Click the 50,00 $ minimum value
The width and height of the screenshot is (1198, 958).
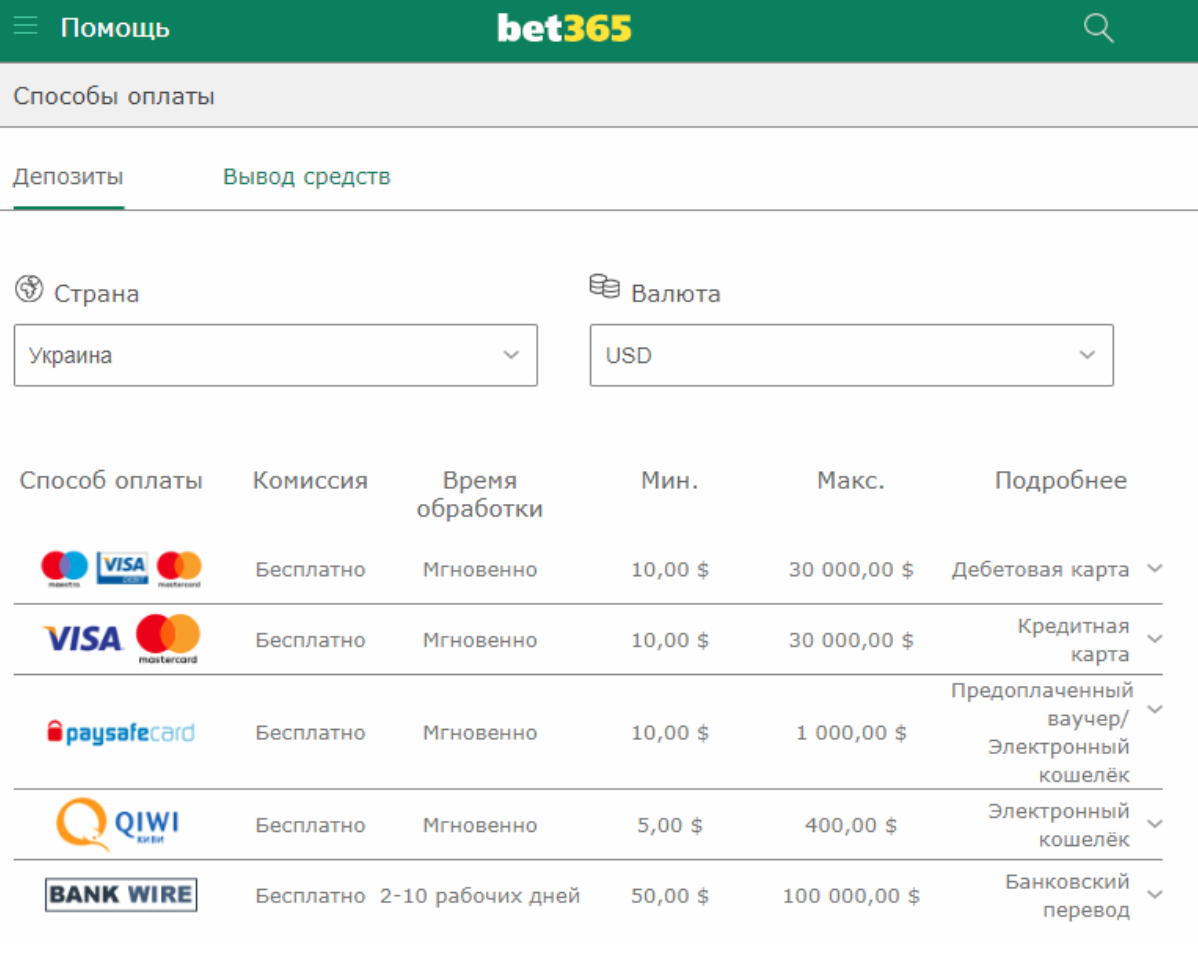(670, 895)
